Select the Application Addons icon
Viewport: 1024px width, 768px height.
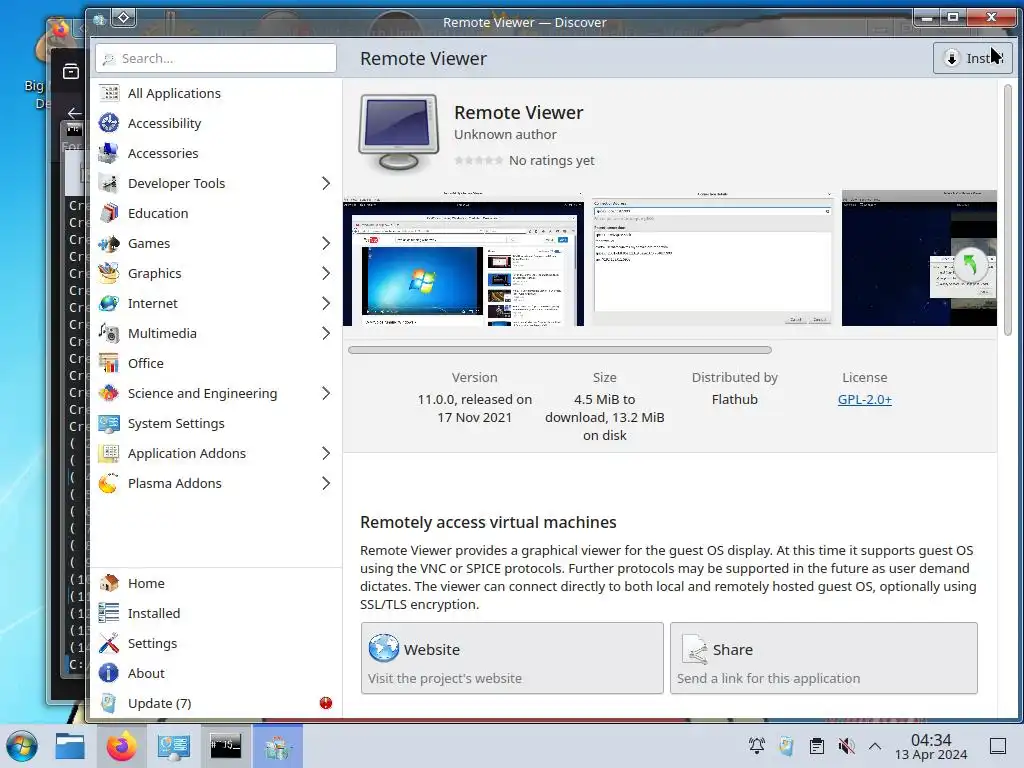(x=109, y=454)
